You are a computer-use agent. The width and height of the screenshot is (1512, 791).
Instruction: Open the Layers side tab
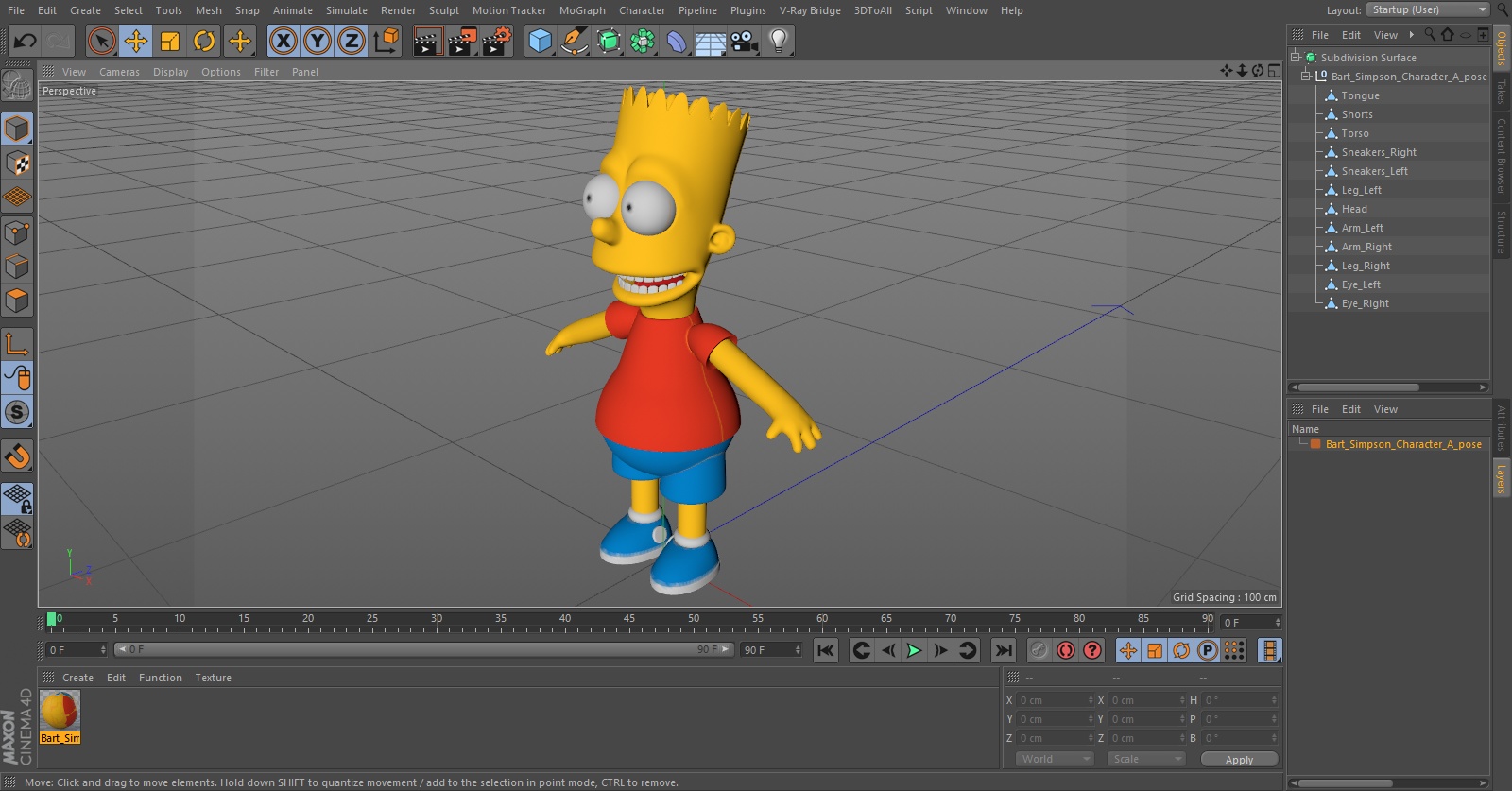(1501, 479)
